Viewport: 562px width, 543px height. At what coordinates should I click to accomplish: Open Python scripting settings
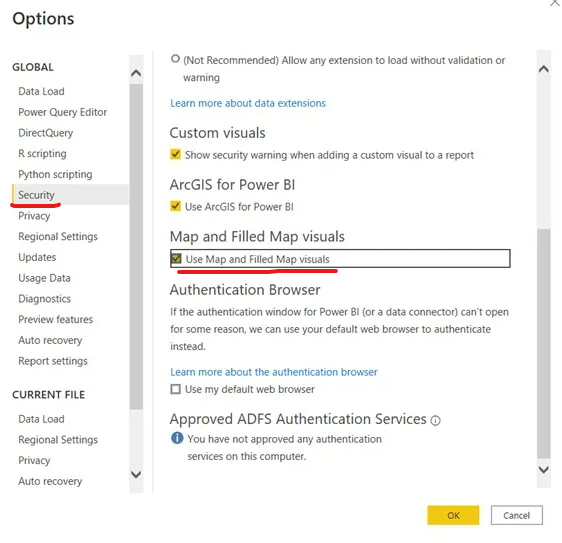pyautogui.click(x=55, y=174)
